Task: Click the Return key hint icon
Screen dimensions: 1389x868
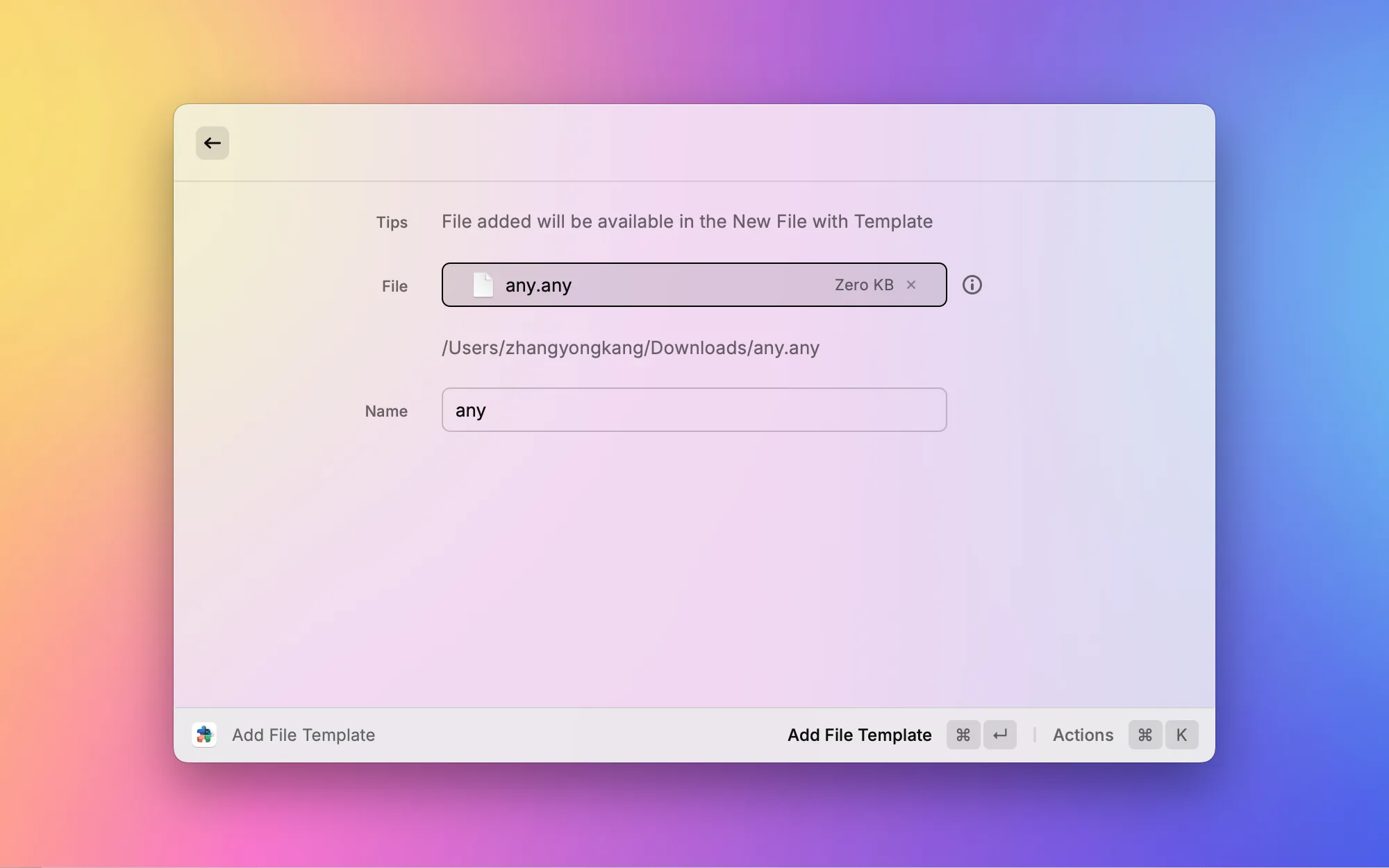Action: click(1000, 735)
